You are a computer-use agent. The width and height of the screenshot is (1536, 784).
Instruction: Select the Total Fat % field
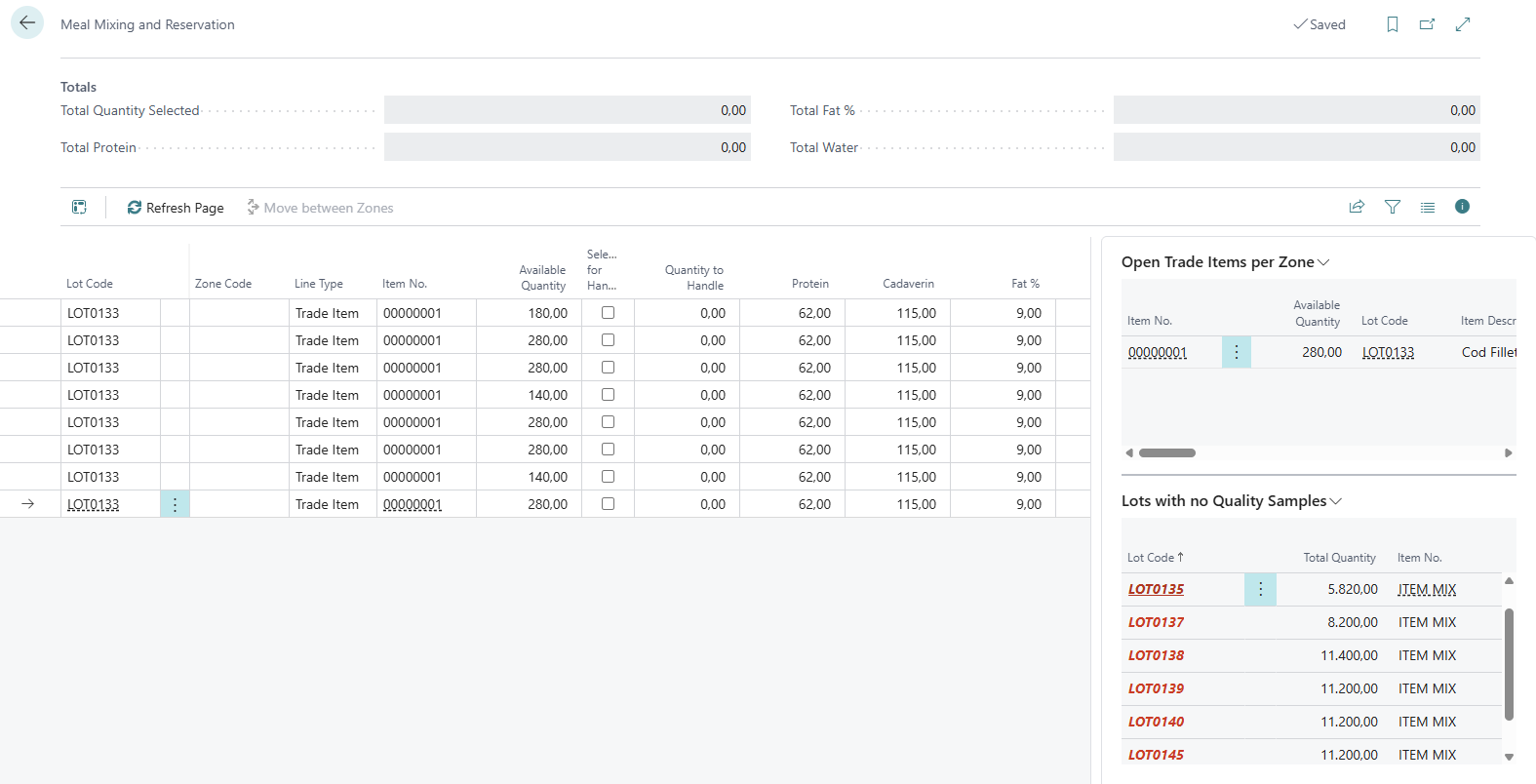click(1297, 110)
